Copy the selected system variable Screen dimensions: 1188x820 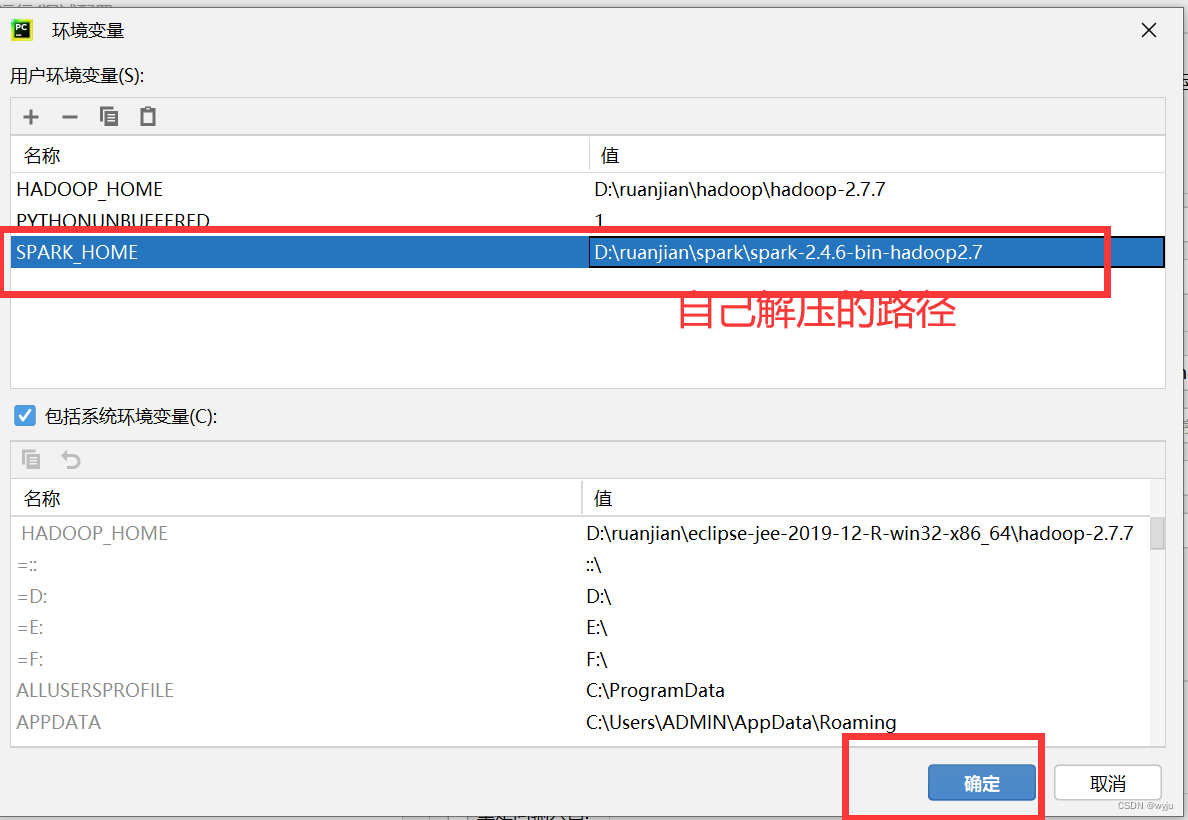click(31, 459)
